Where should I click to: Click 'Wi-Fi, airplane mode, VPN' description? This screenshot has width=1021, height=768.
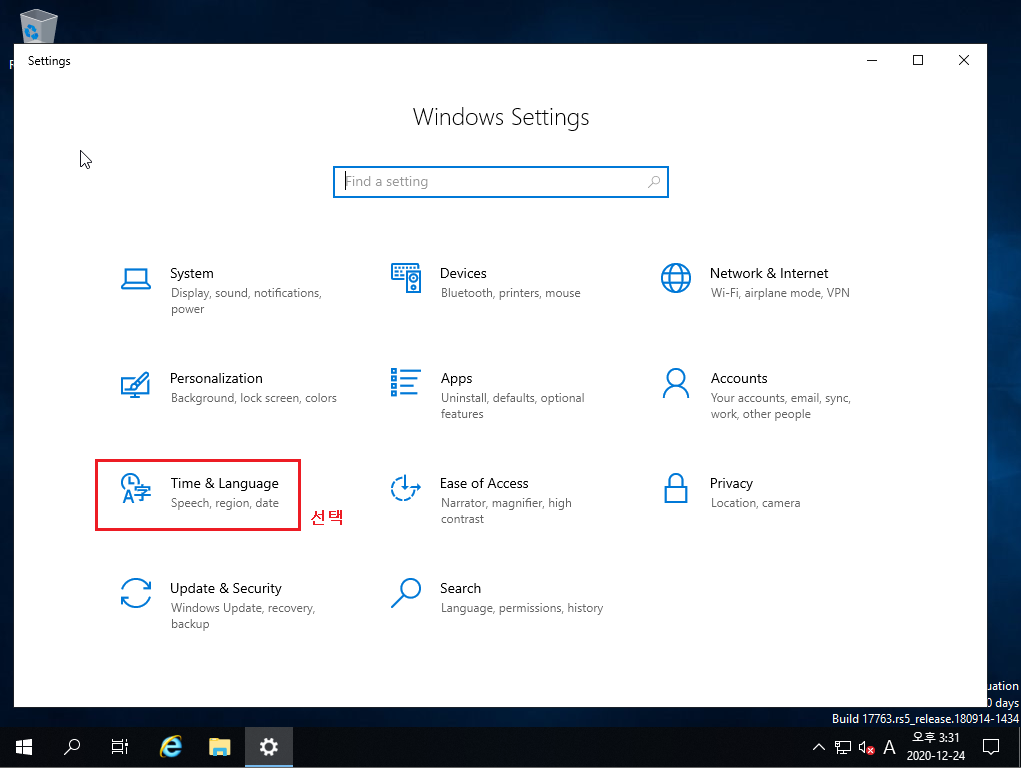[x=780, y=293]
